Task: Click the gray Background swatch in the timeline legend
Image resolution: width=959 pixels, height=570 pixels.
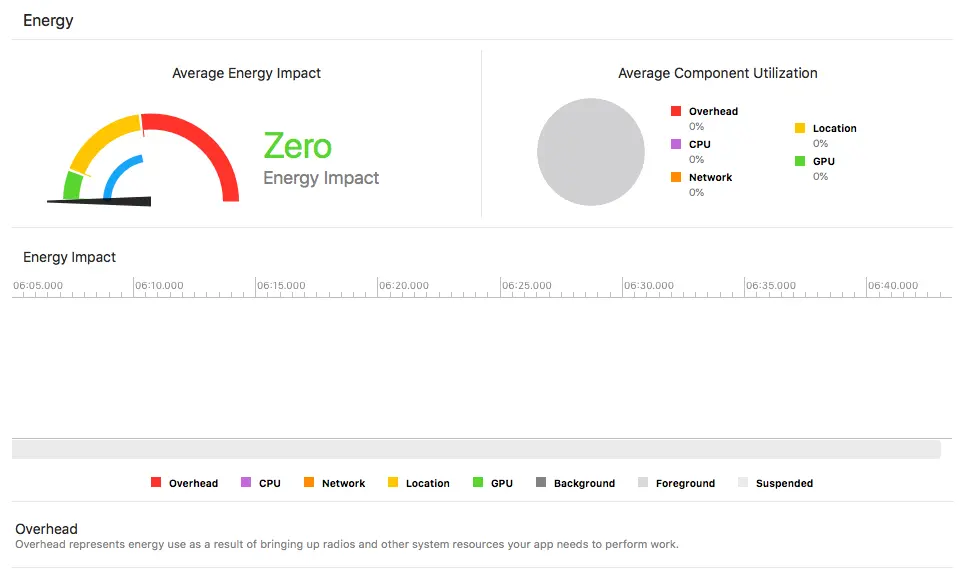Action: pyautogui.click(x=541, y=483)
